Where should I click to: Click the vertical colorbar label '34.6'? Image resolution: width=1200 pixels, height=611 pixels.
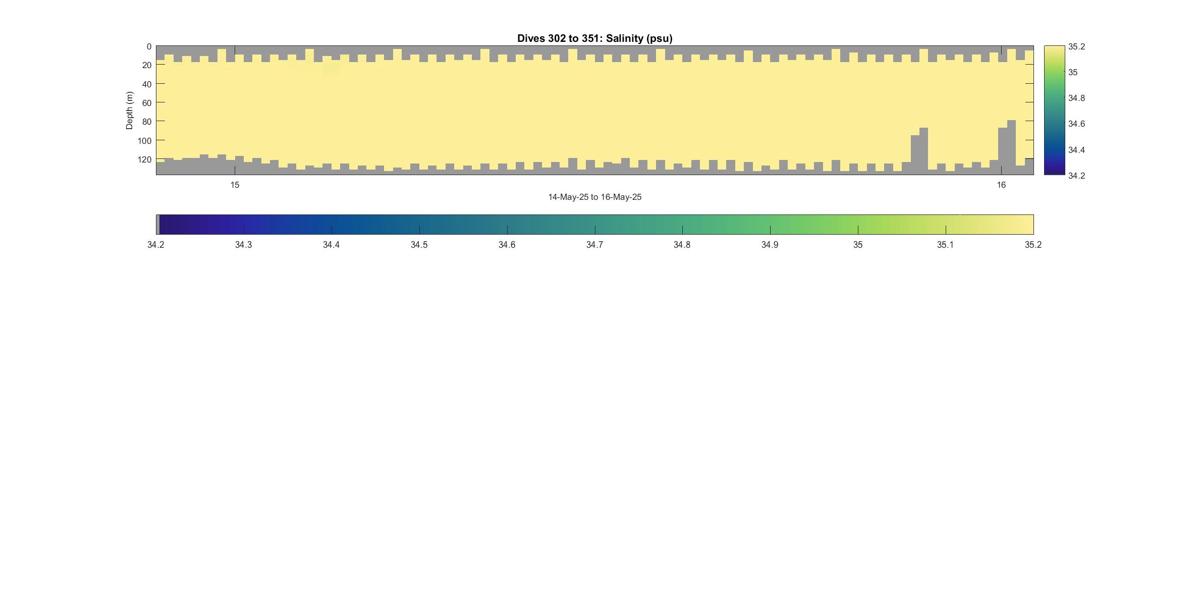(x=1076, y=124)
